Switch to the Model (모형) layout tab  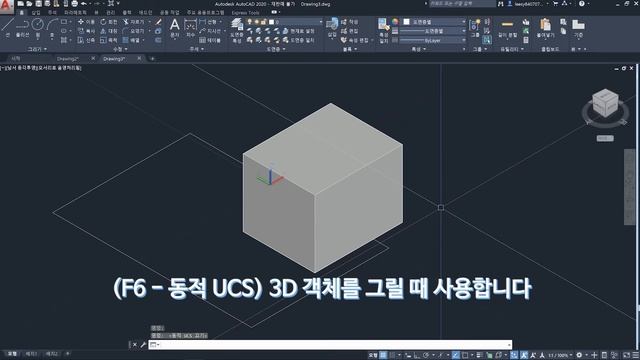point(12,354)
